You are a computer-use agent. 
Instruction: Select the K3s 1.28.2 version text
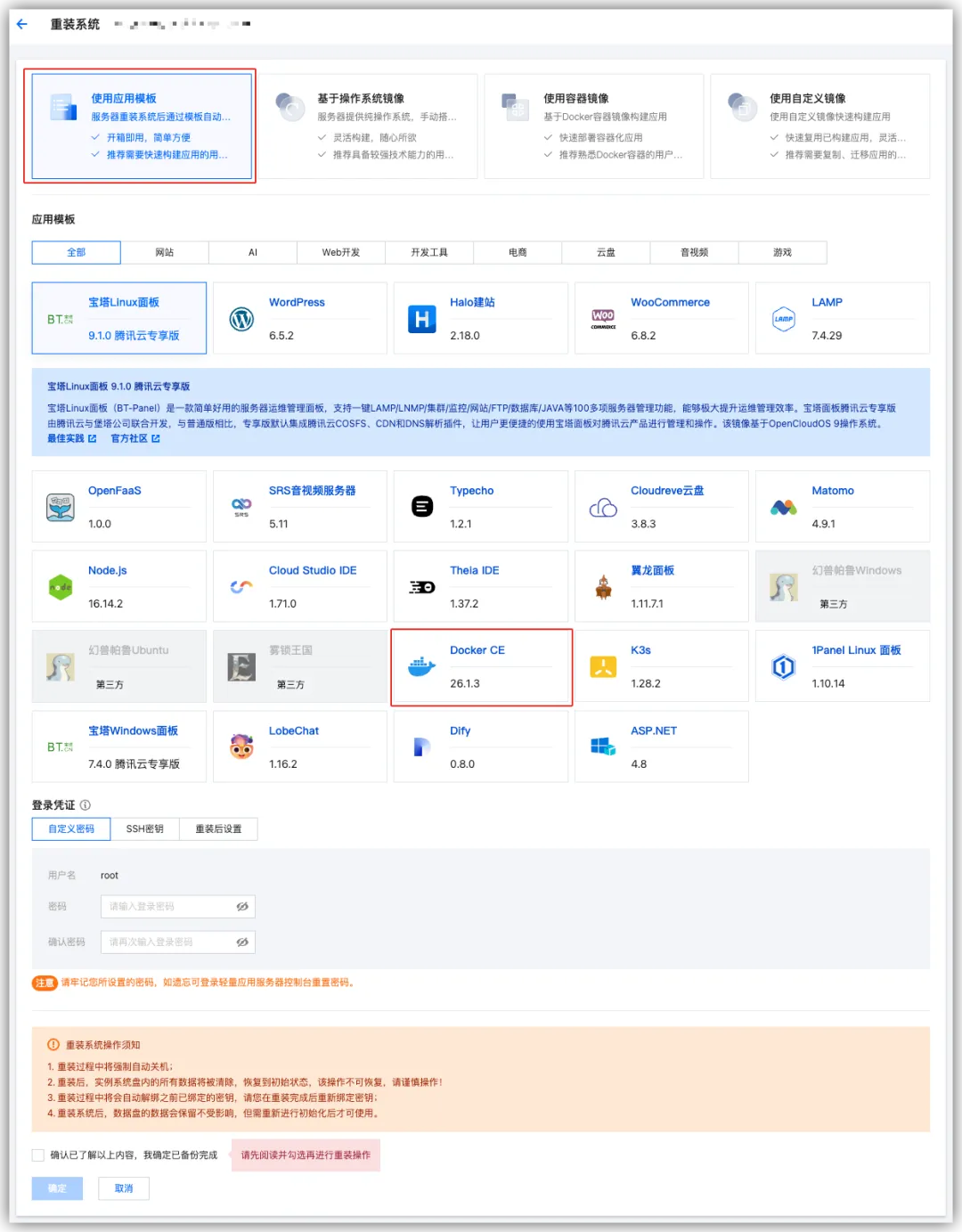[646, 683]
